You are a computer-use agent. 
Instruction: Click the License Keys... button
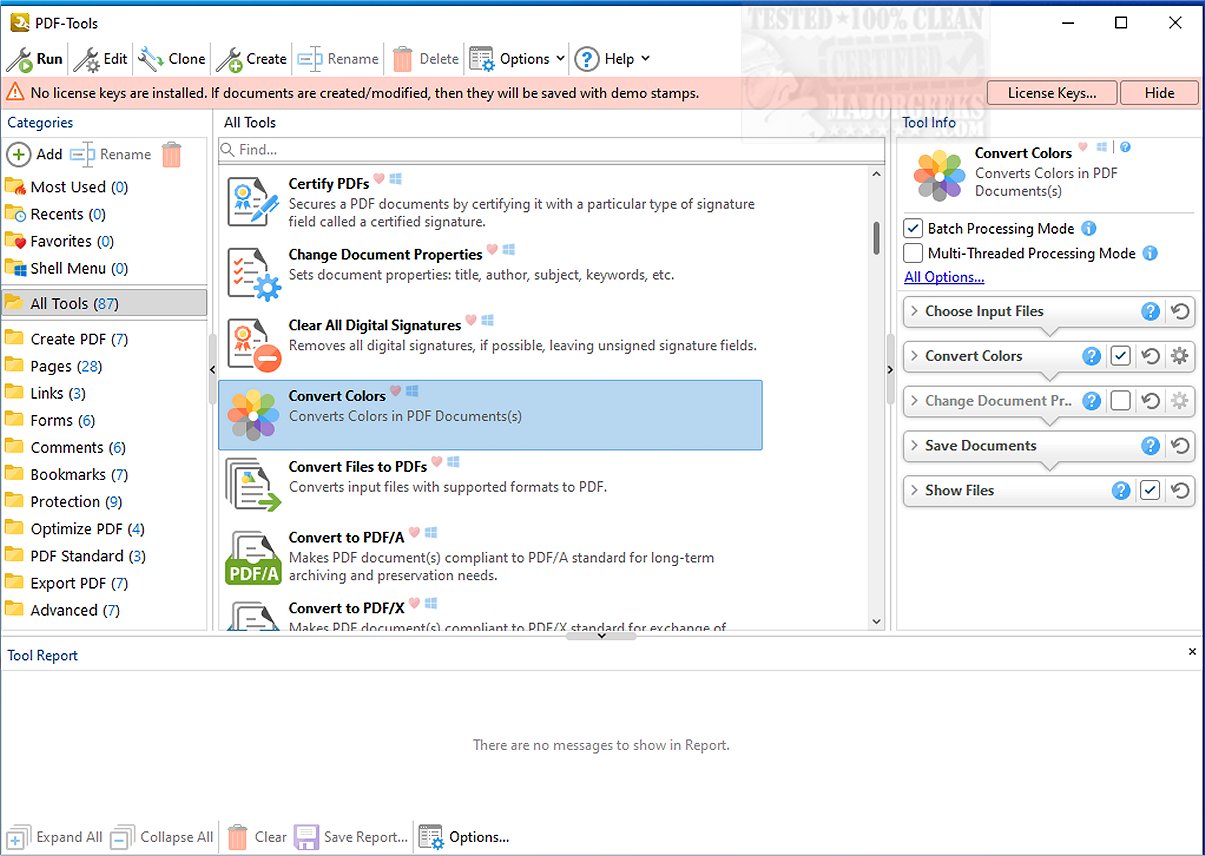[x=1051, y=93]
